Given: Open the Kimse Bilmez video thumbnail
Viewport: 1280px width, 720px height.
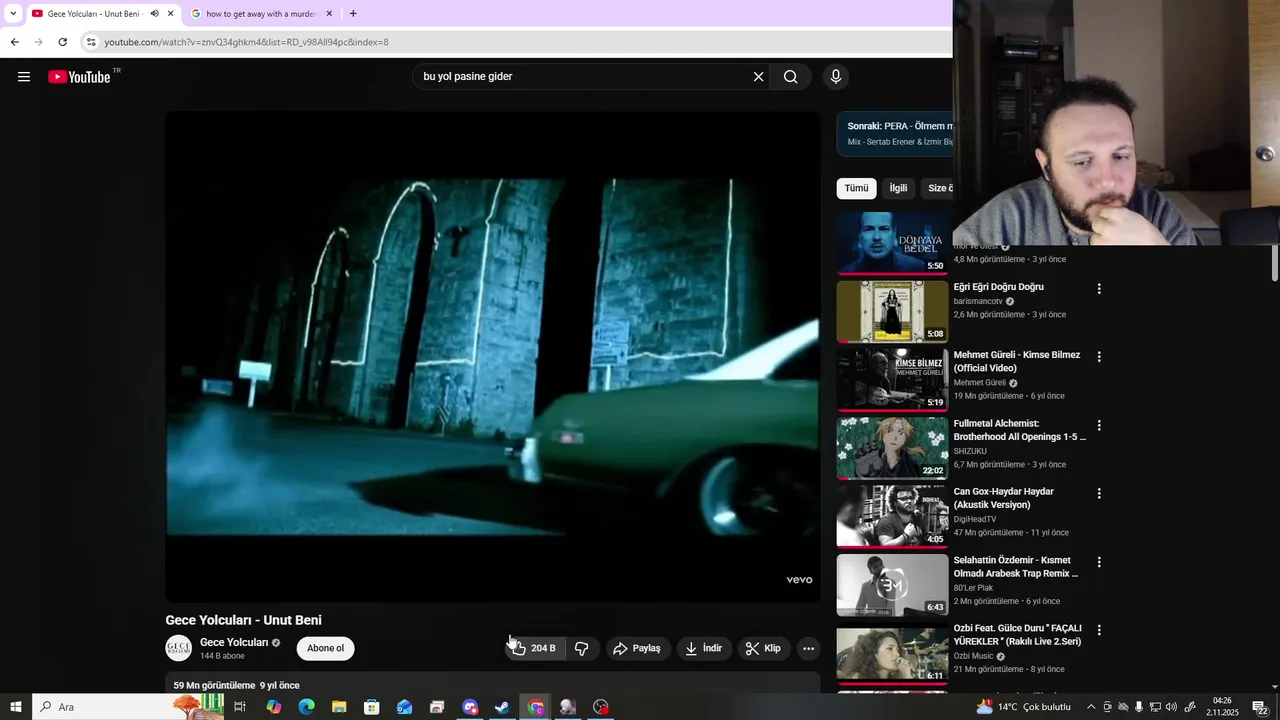Looking at the screenshot, I should pyautogui.click(x=892, y=379).
